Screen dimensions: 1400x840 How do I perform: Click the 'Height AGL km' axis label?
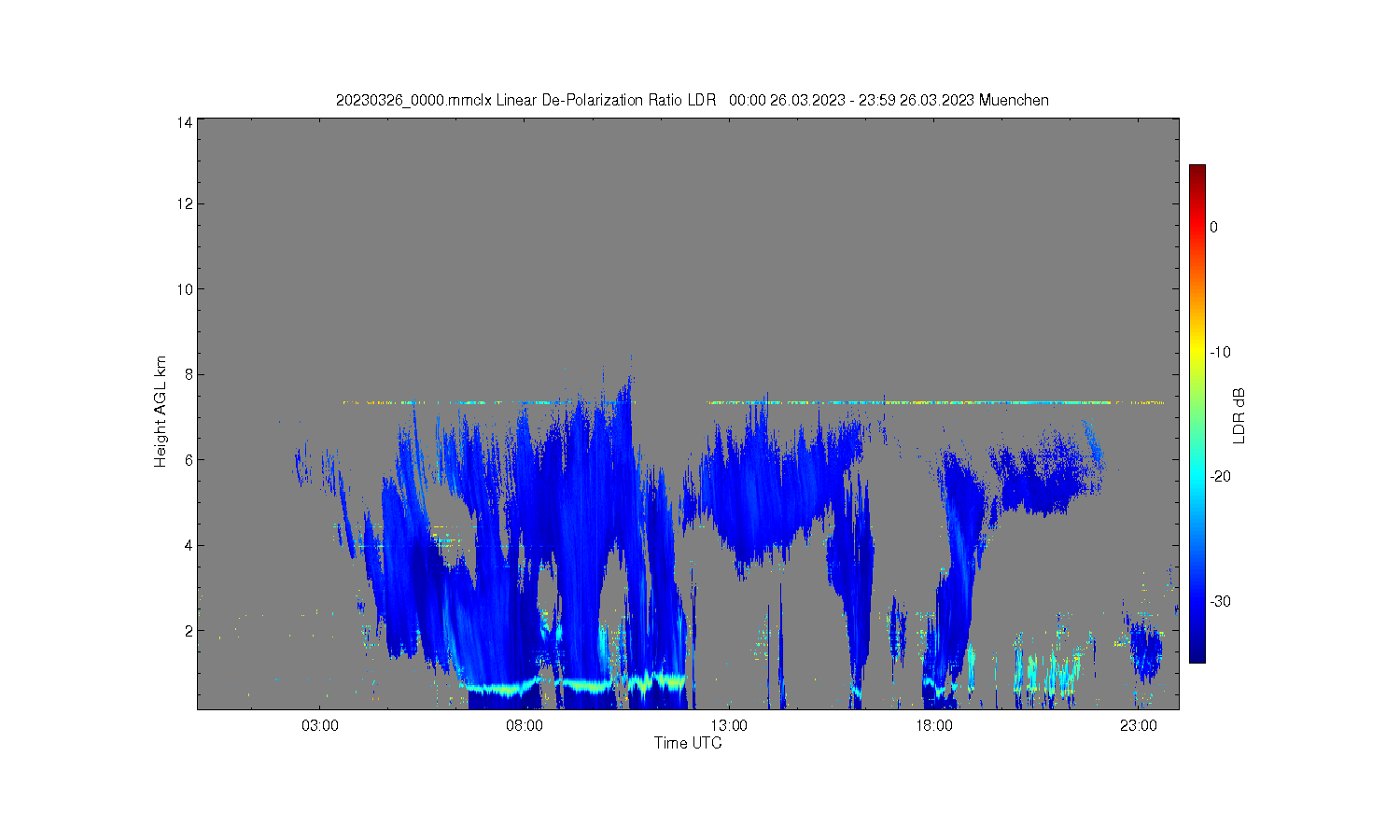(x=161, y=412)
